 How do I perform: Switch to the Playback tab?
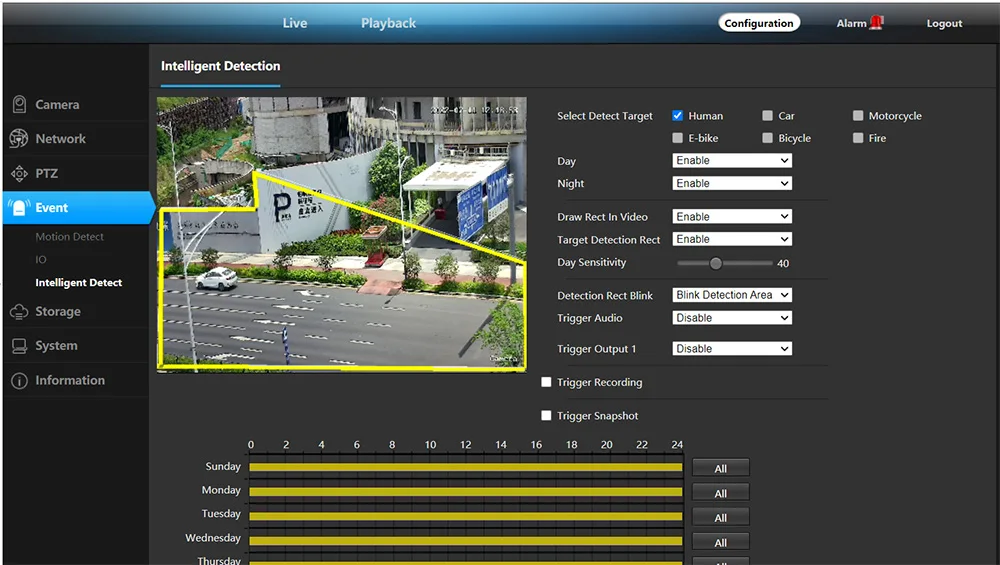pos(388,23)
